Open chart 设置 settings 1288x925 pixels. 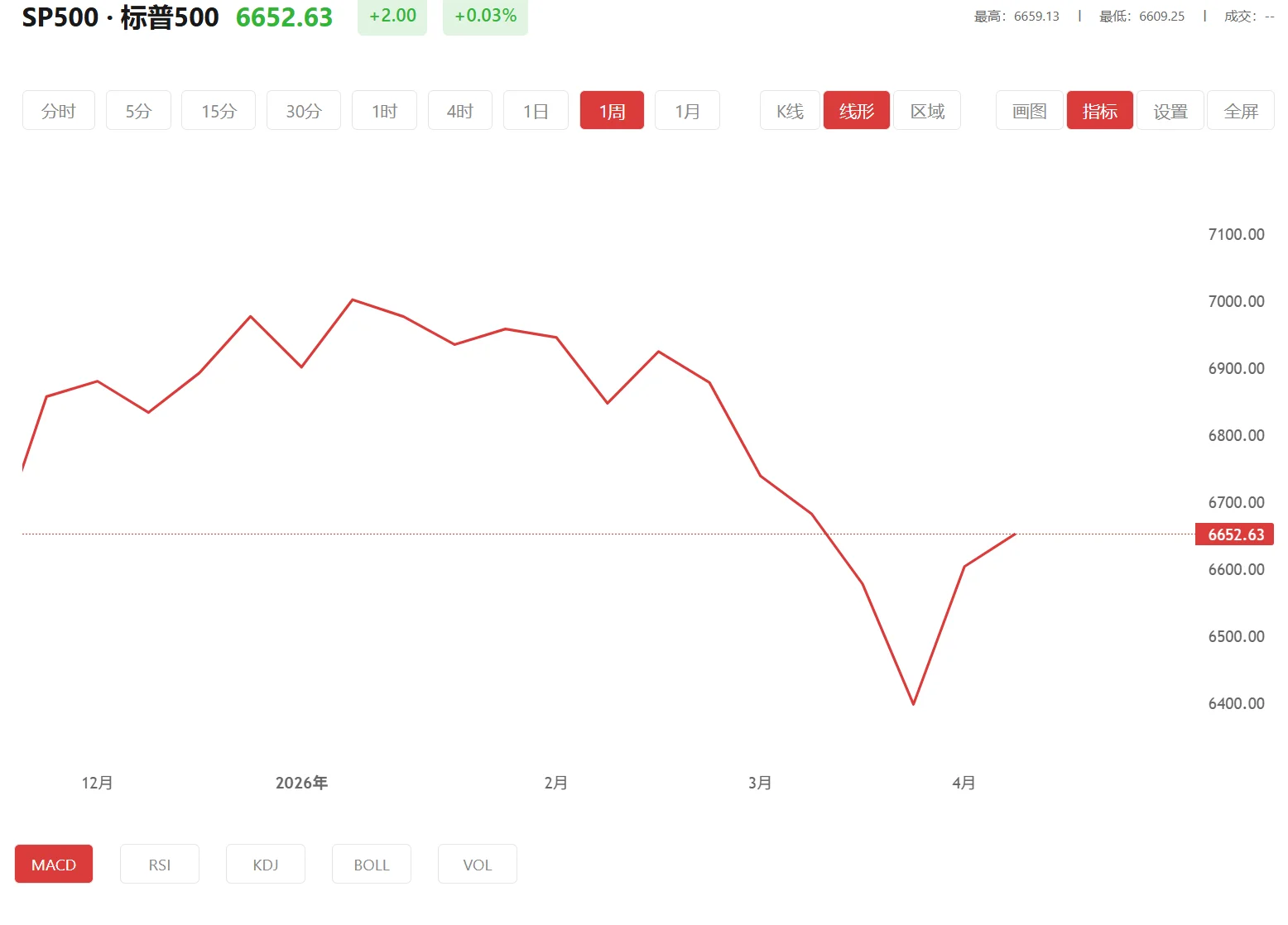click(1170, 111)
